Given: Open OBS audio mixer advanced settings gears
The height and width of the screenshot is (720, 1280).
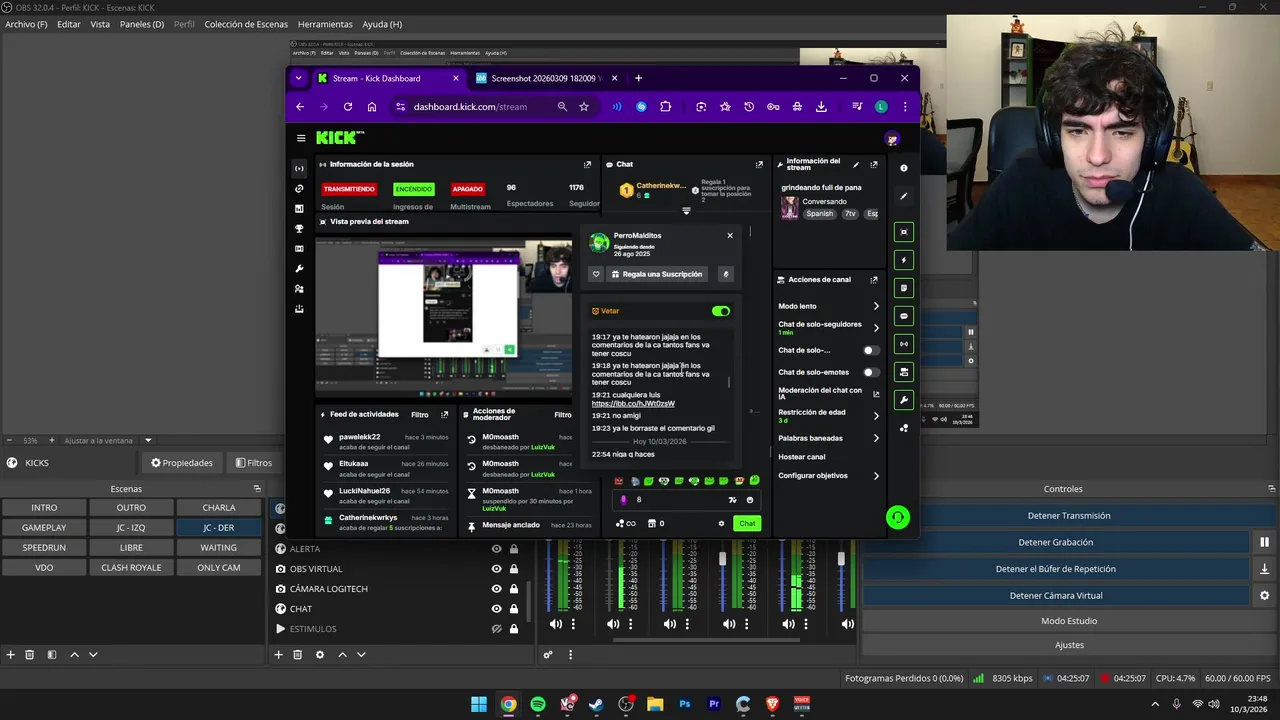Looking at the screenshot, I should pos(548,655).
